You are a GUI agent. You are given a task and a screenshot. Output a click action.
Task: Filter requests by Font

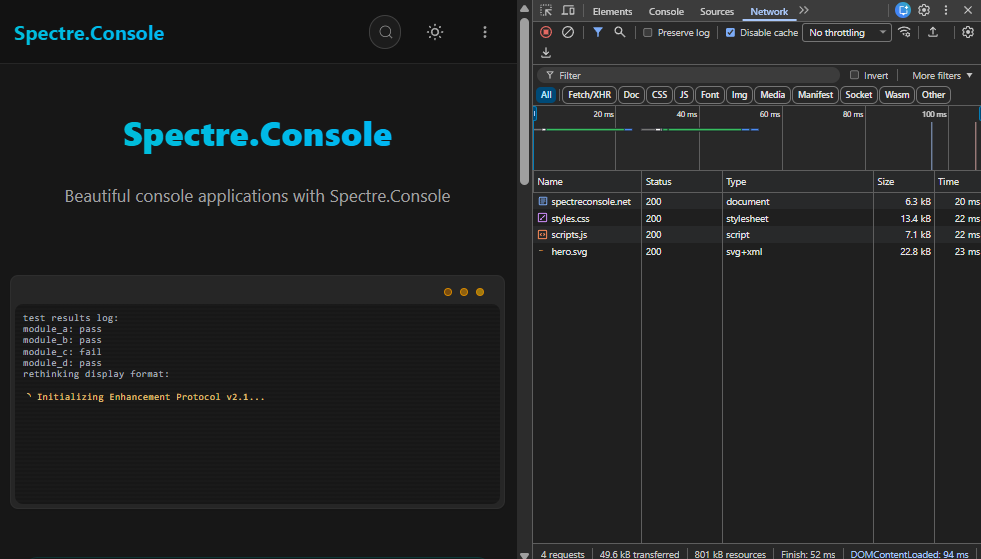click(709, 95)
